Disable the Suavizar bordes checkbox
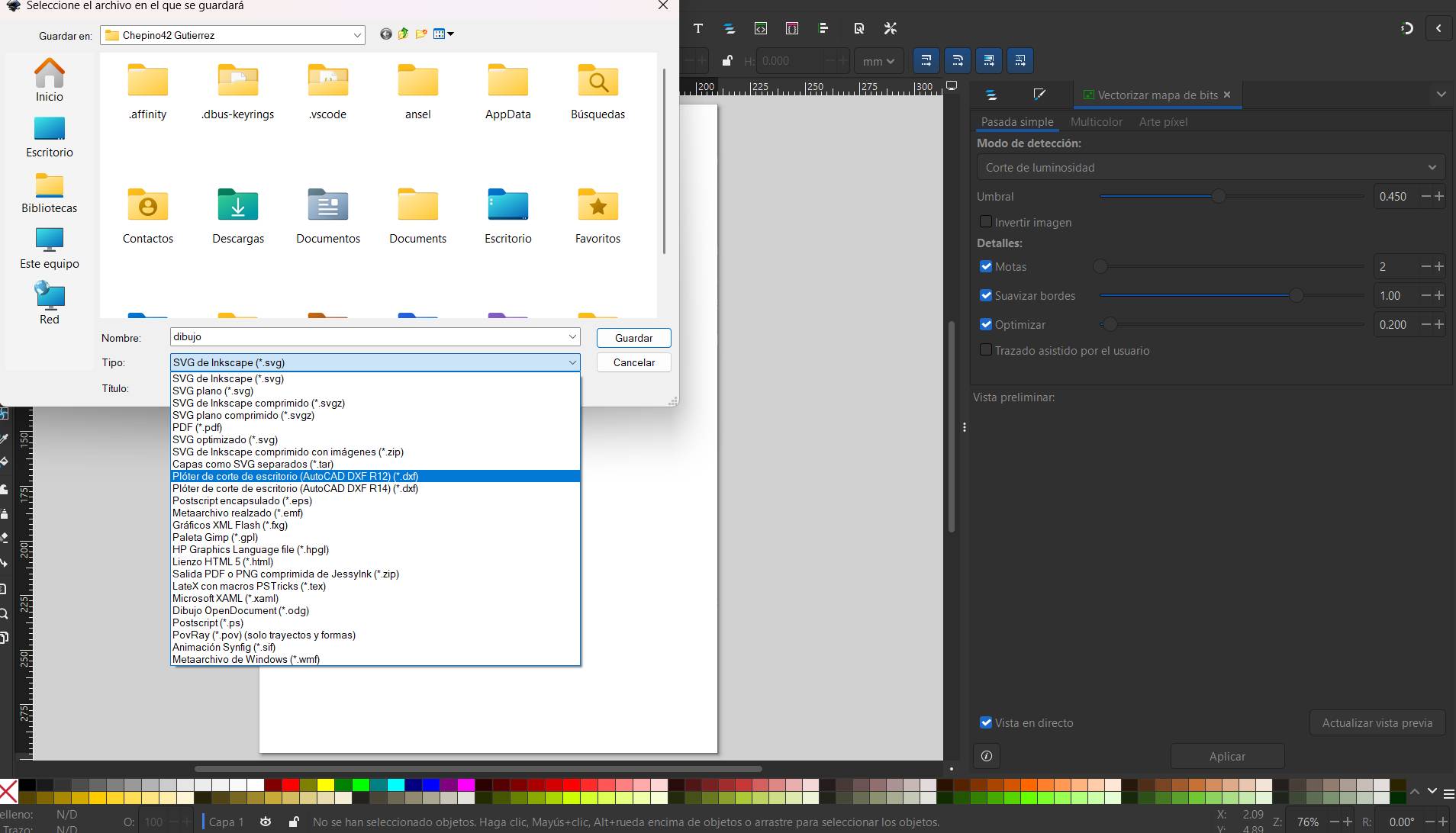 (x=985, y=295)
